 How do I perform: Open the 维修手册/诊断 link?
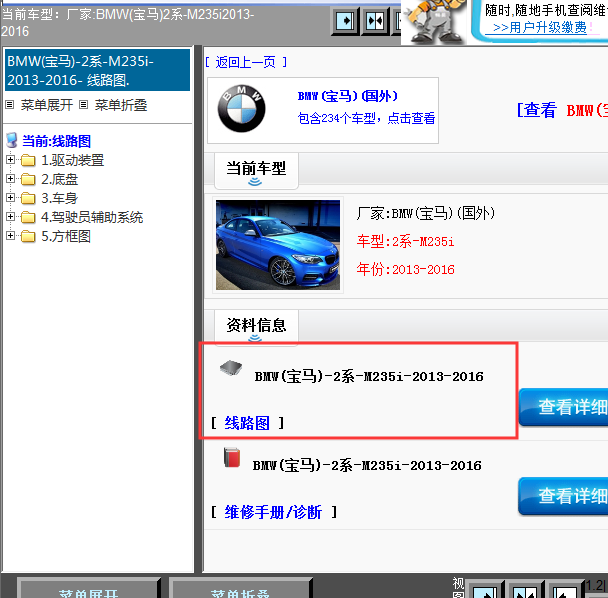point(273,512)
